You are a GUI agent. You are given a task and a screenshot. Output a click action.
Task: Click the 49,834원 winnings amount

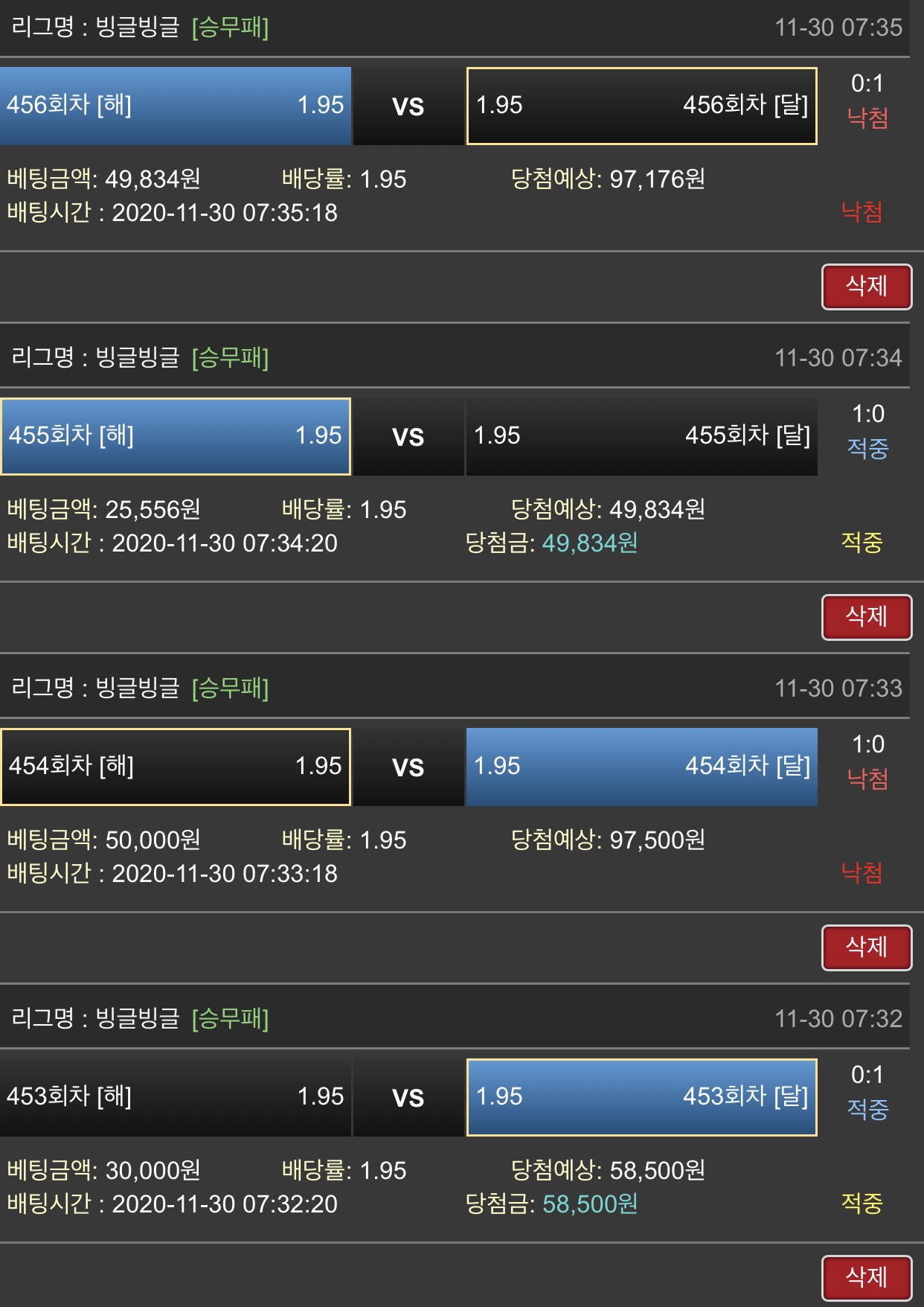click(589, 543)
